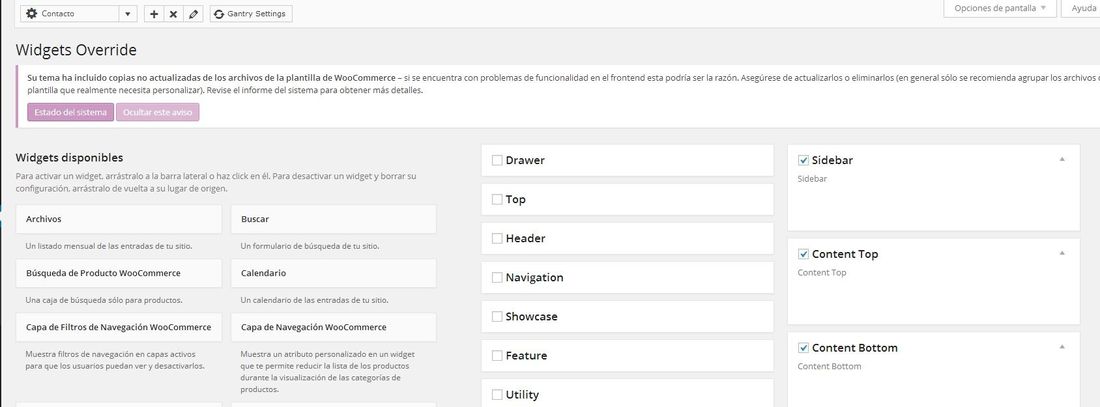Screen dimensions: 1100x407
Task: Collapse Content Bottom panel arrow
Action: 1062,347
